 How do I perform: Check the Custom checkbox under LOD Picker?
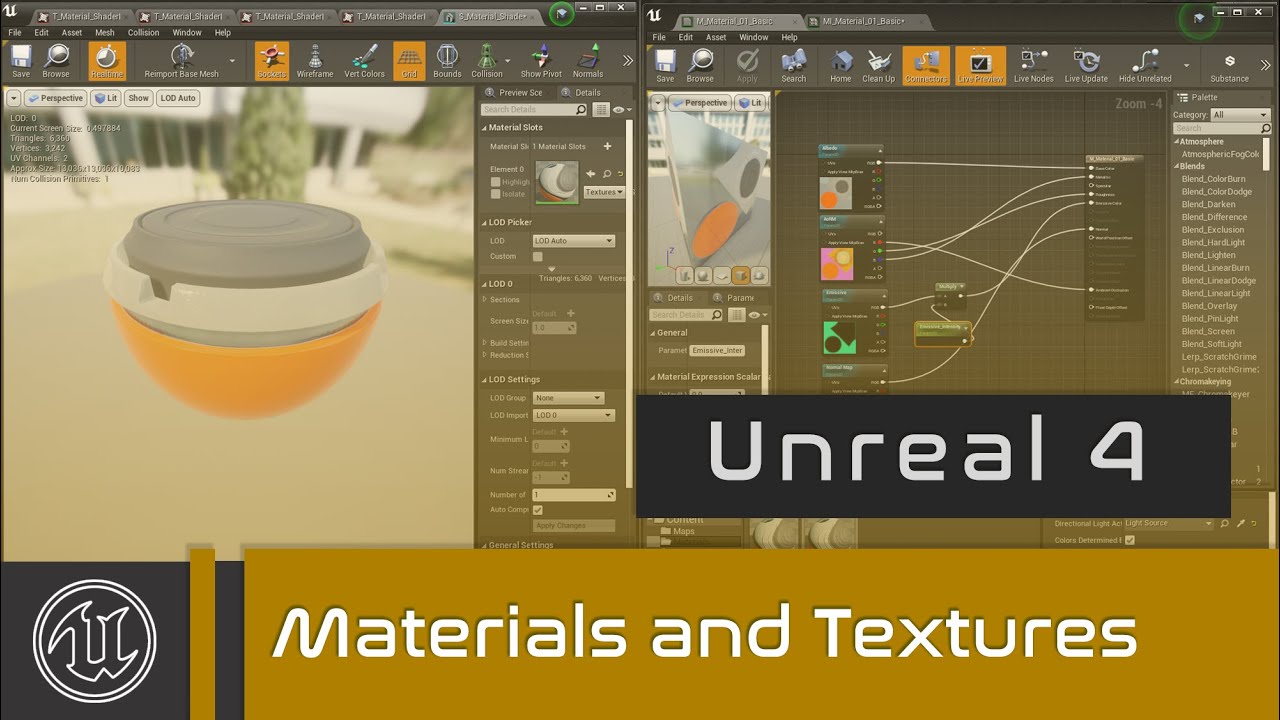pyautogui.click(x=537, y=256)
